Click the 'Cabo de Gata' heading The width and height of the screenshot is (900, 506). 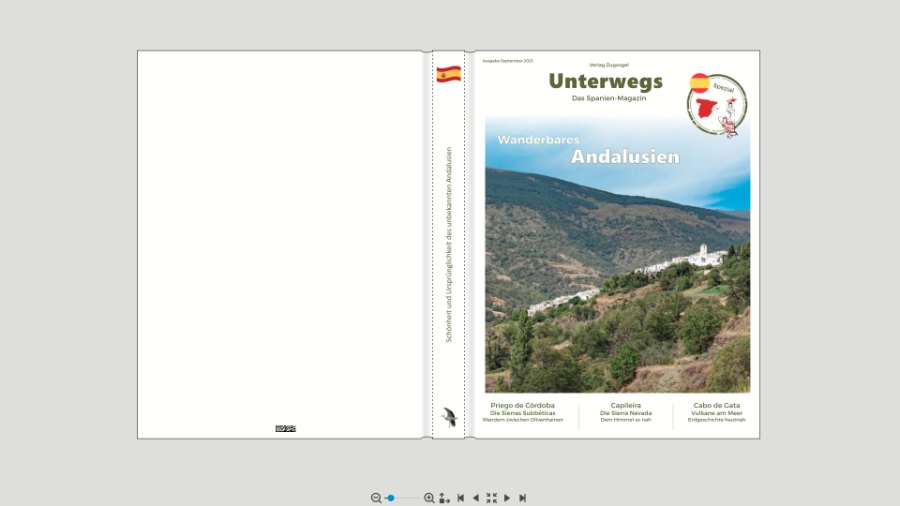pos(716,405)
